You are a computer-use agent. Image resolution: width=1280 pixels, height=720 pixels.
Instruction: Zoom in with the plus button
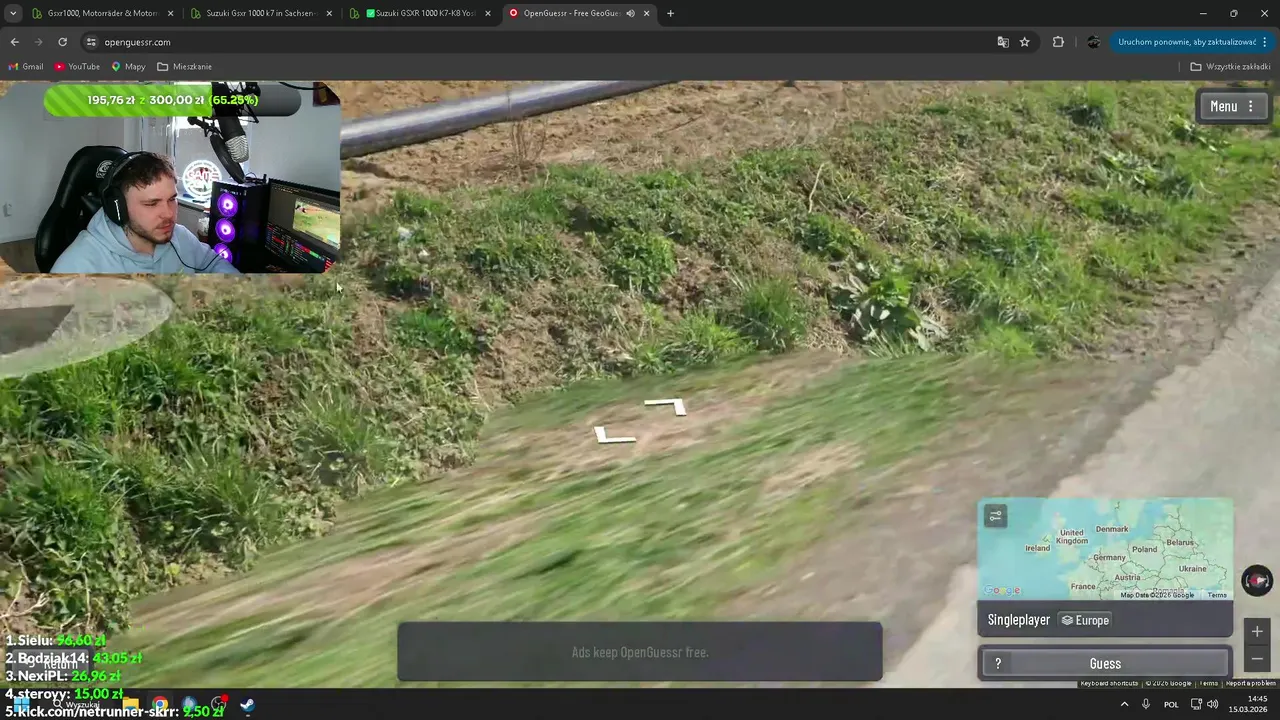click(x=1257, y=631)
